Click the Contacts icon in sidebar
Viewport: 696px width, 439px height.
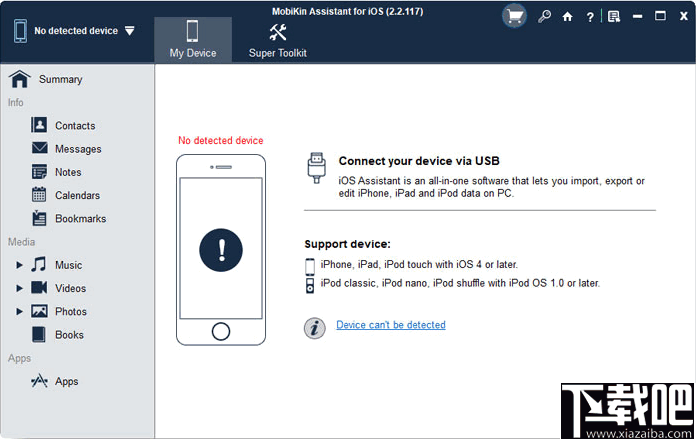[x=39, y=125]
